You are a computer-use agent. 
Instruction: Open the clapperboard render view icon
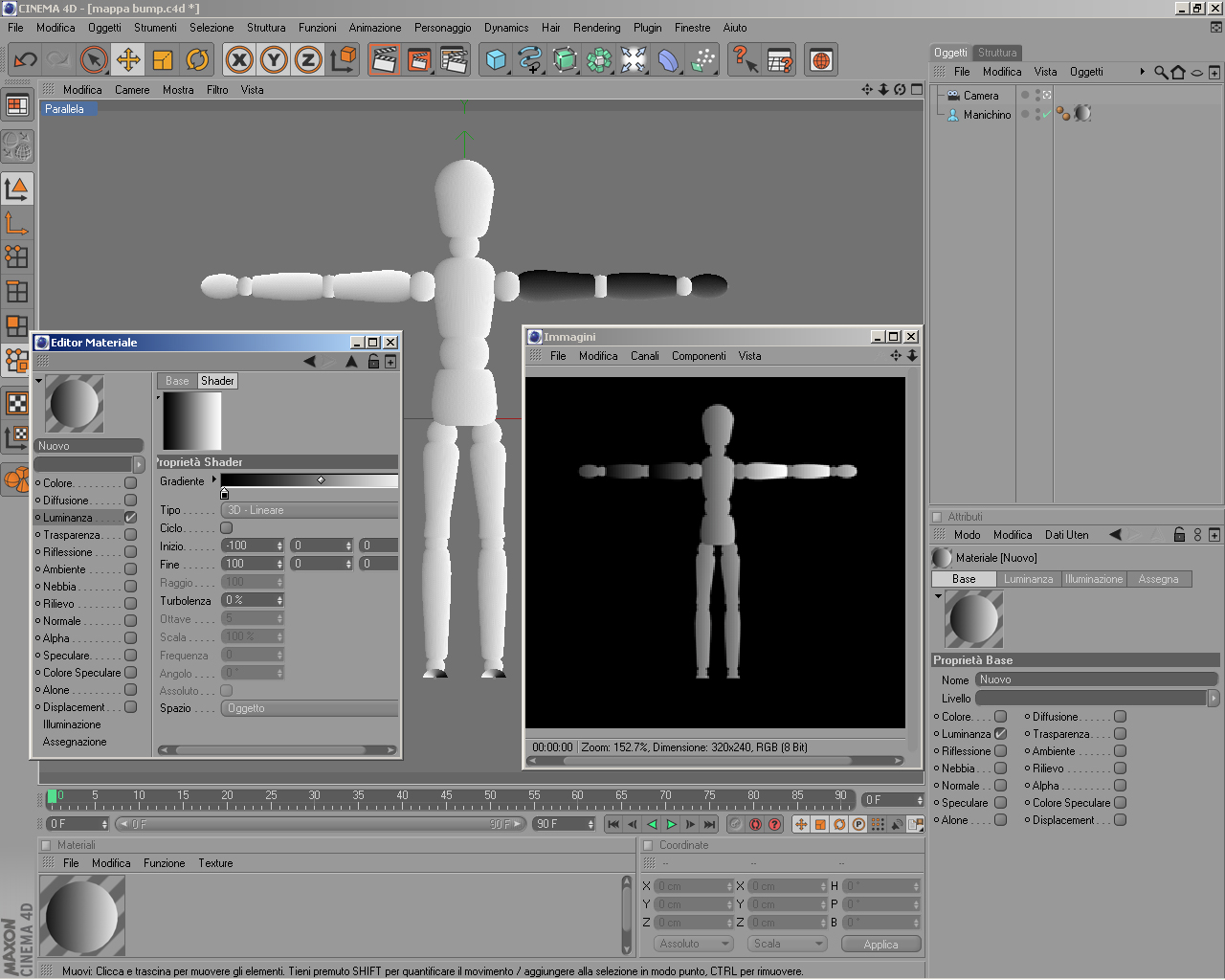(384, 60)
